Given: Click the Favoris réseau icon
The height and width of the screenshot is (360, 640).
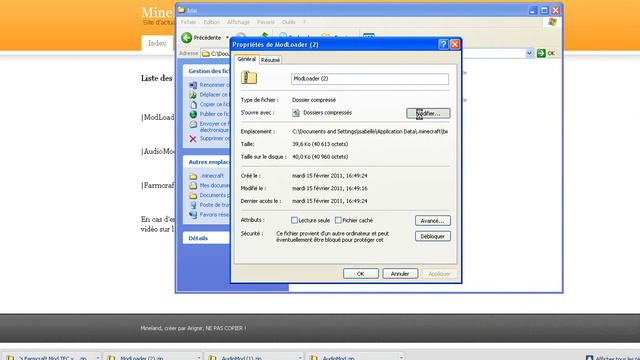Looking at the screenshot, I should click(x=193, y=215).
